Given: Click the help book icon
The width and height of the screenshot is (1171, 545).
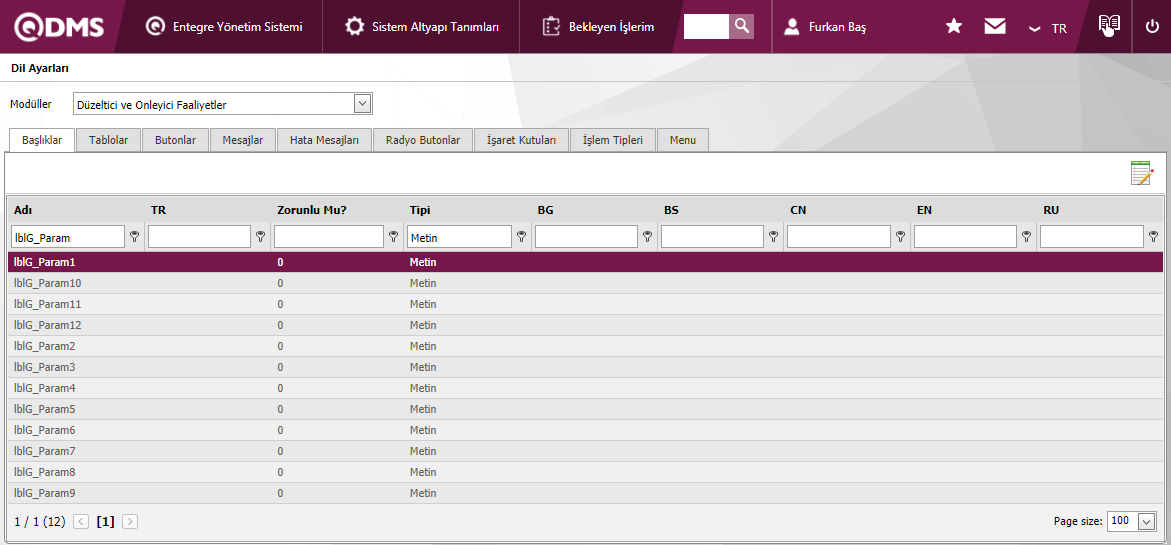Looking at the screenshot, I should tap(1108, 26).
